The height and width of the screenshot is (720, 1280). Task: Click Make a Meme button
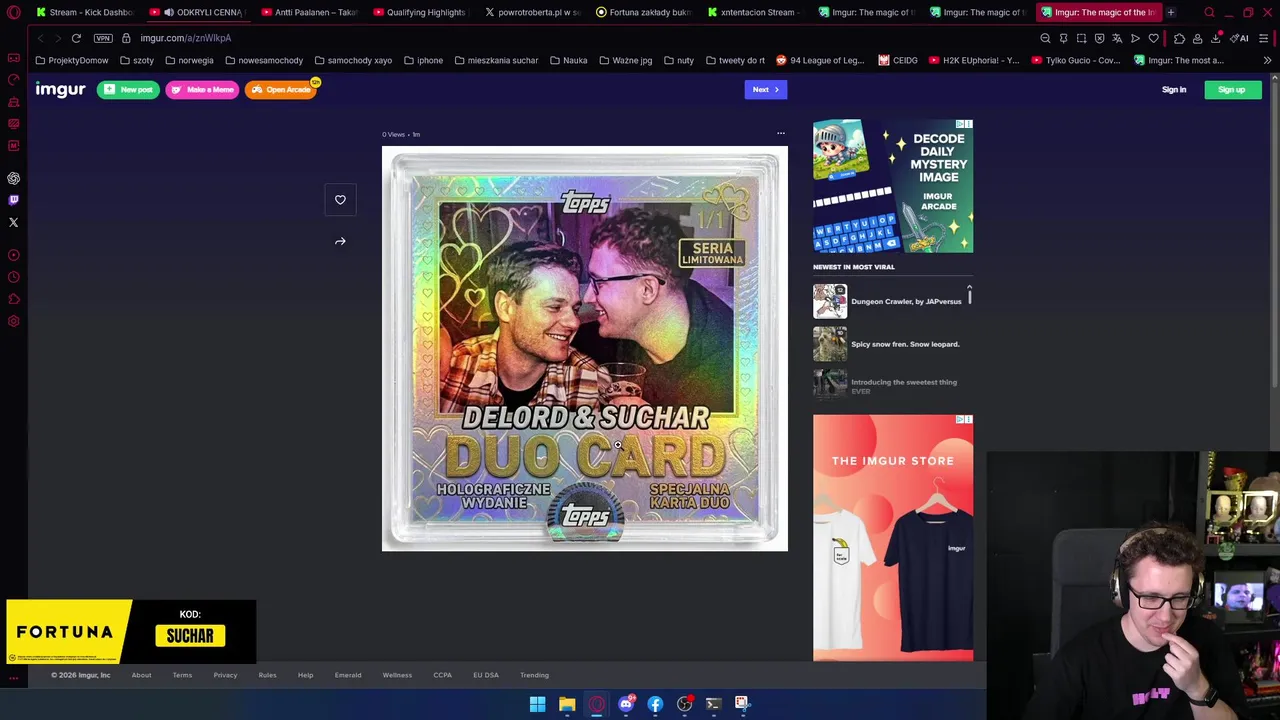[202, 90]
